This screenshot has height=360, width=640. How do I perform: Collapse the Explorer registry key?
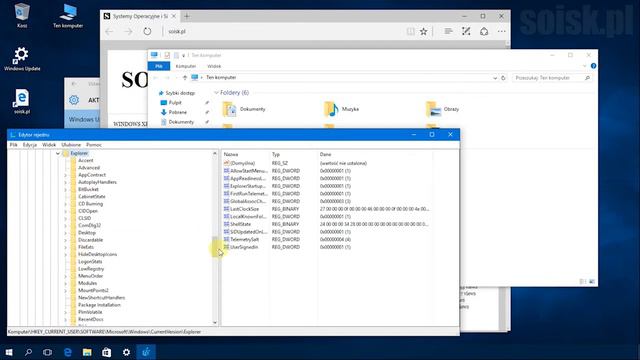(x=58, y=153)
